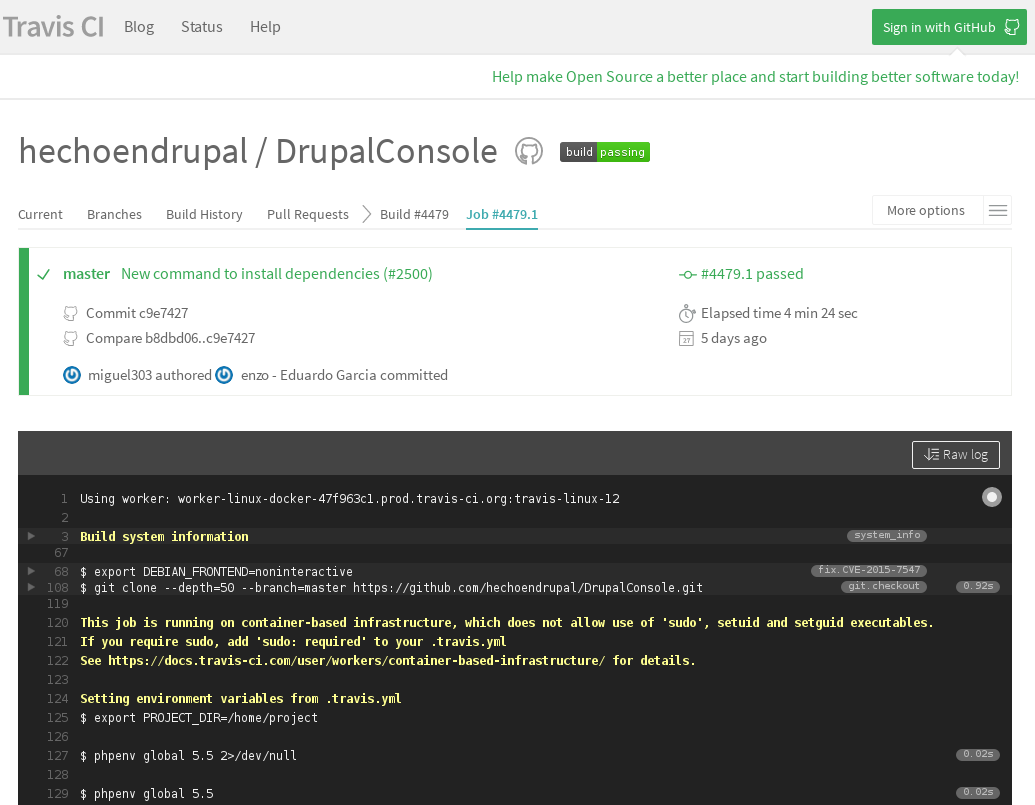This screenshot has width=1035, height=805.
Task: Click 'Elapsed time 4 min 24 sec' text
Action: [779, 313]
